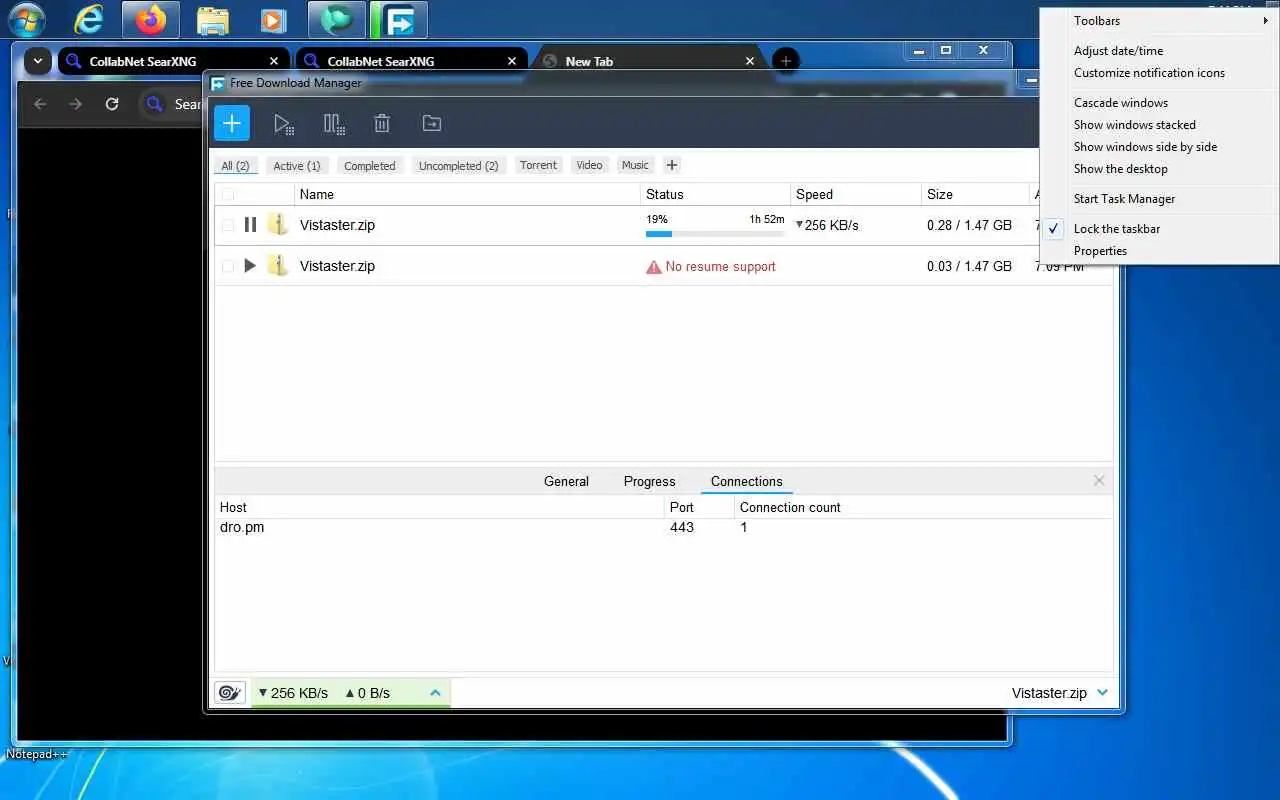Click the dro.pm host entry
The height and width of the screenshot is (800, 1280).
coord(242,527)
